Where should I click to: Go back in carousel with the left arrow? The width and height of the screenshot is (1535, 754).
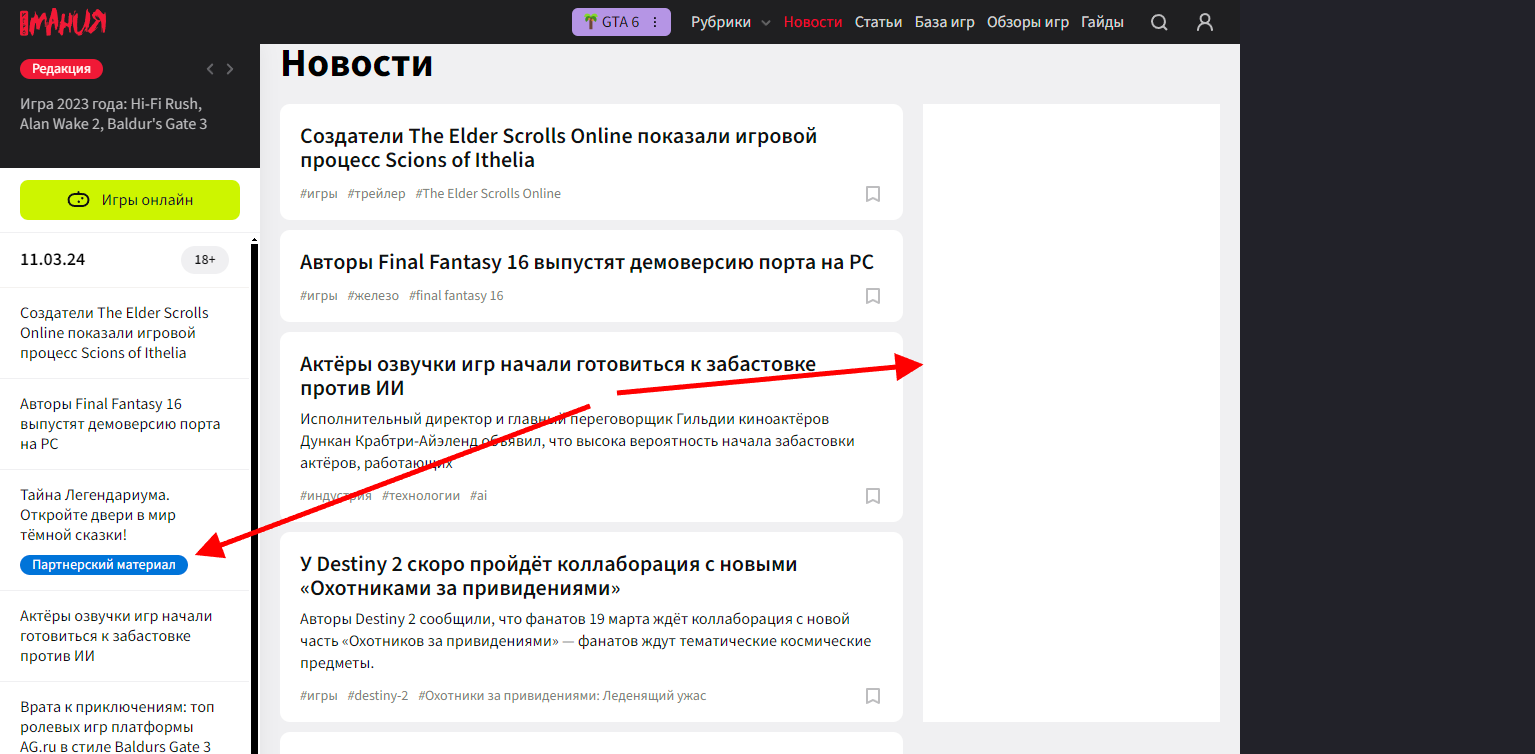(209, 68)
